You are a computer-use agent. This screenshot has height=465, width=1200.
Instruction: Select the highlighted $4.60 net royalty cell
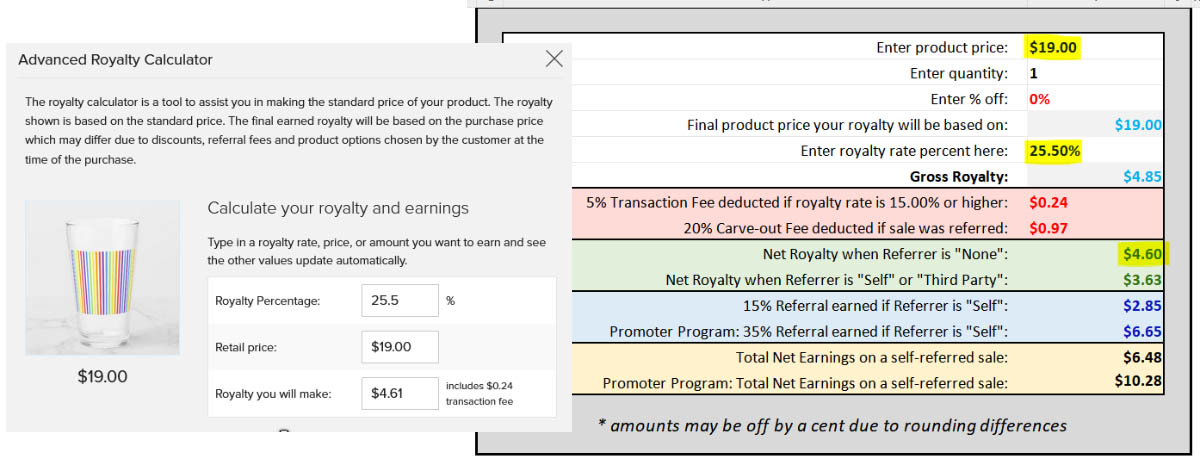(x=1142, y=254)
